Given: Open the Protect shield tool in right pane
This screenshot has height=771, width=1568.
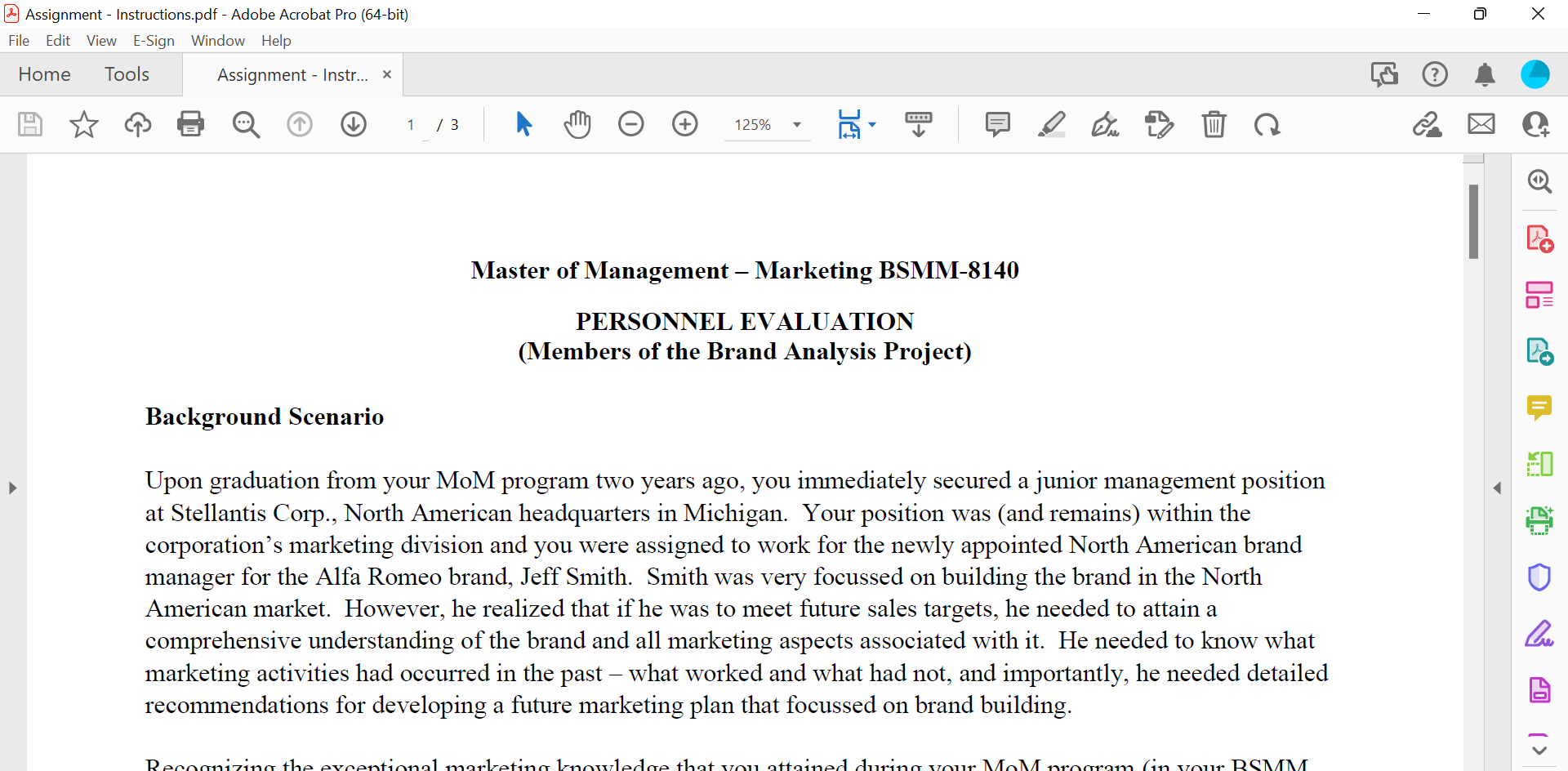Looking at the screenshot, I should 1539,577.
